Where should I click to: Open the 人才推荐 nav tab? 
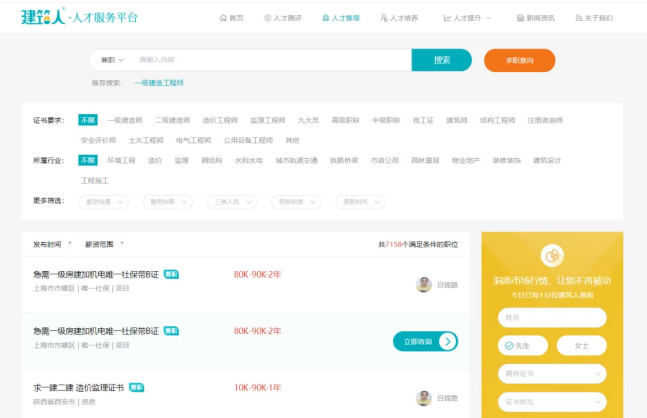[340, 18]
